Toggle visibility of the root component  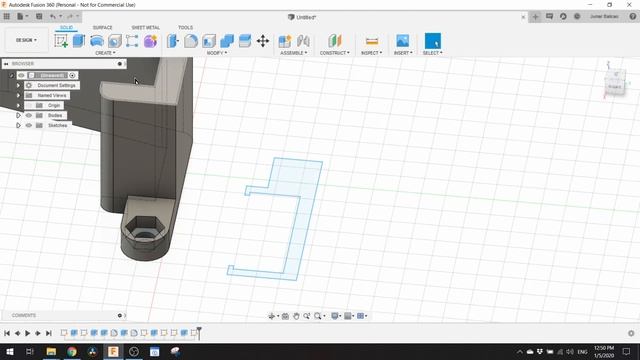click(x=21, y=76)
